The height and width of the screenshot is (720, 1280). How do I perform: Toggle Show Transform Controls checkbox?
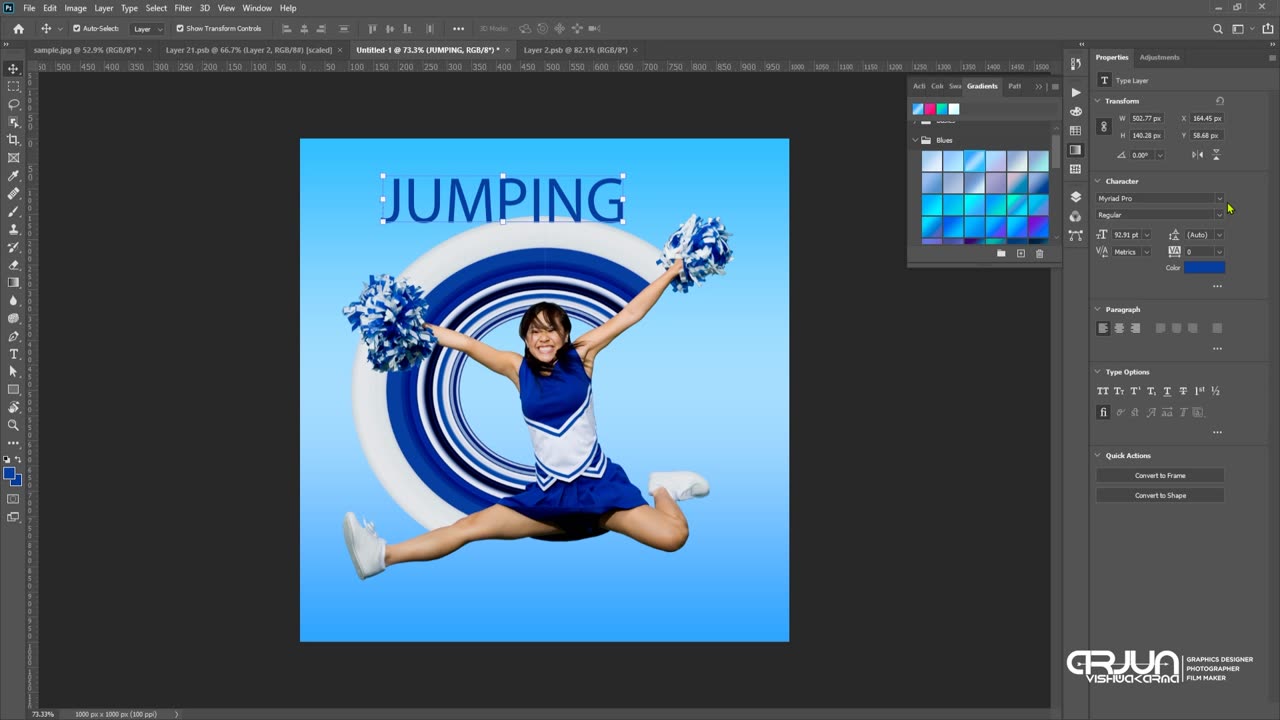pos(180,29)
